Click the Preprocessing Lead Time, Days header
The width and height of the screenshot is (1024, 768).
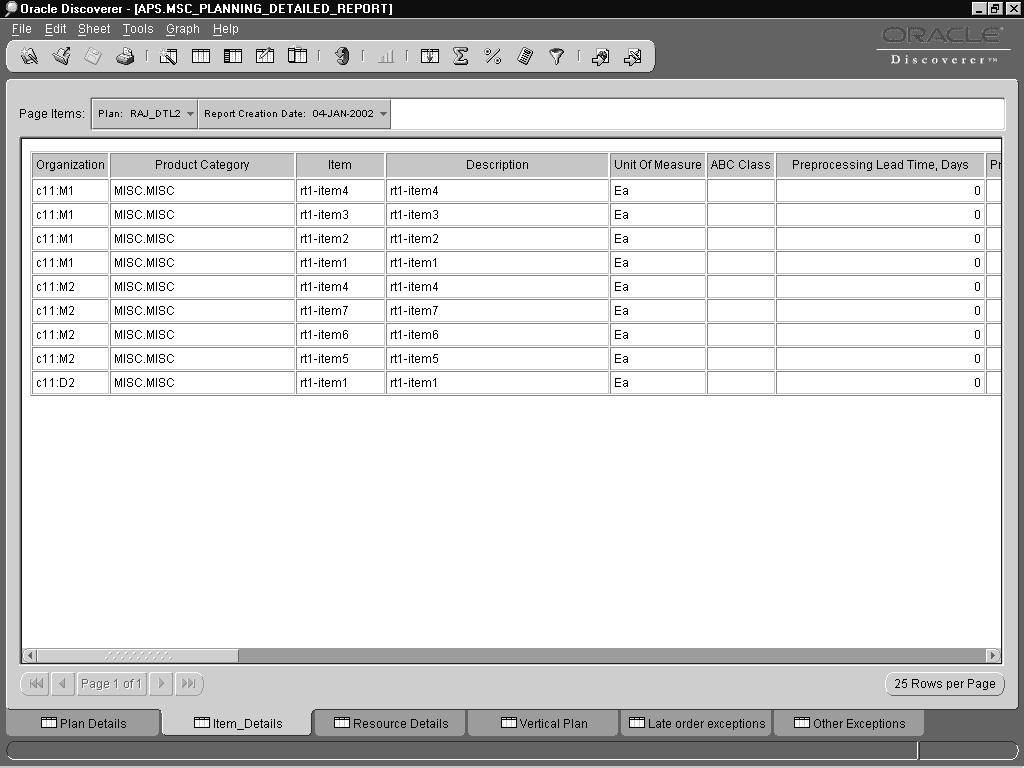[880, 165]
